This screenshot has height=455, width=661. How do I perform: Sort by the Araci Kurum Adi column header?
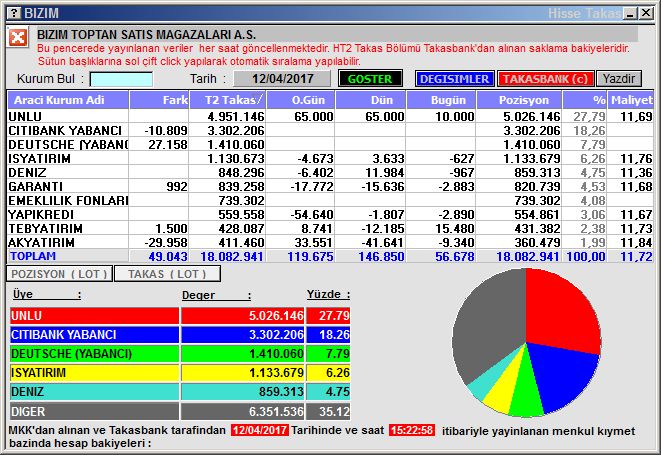click(x=68, y=100)
